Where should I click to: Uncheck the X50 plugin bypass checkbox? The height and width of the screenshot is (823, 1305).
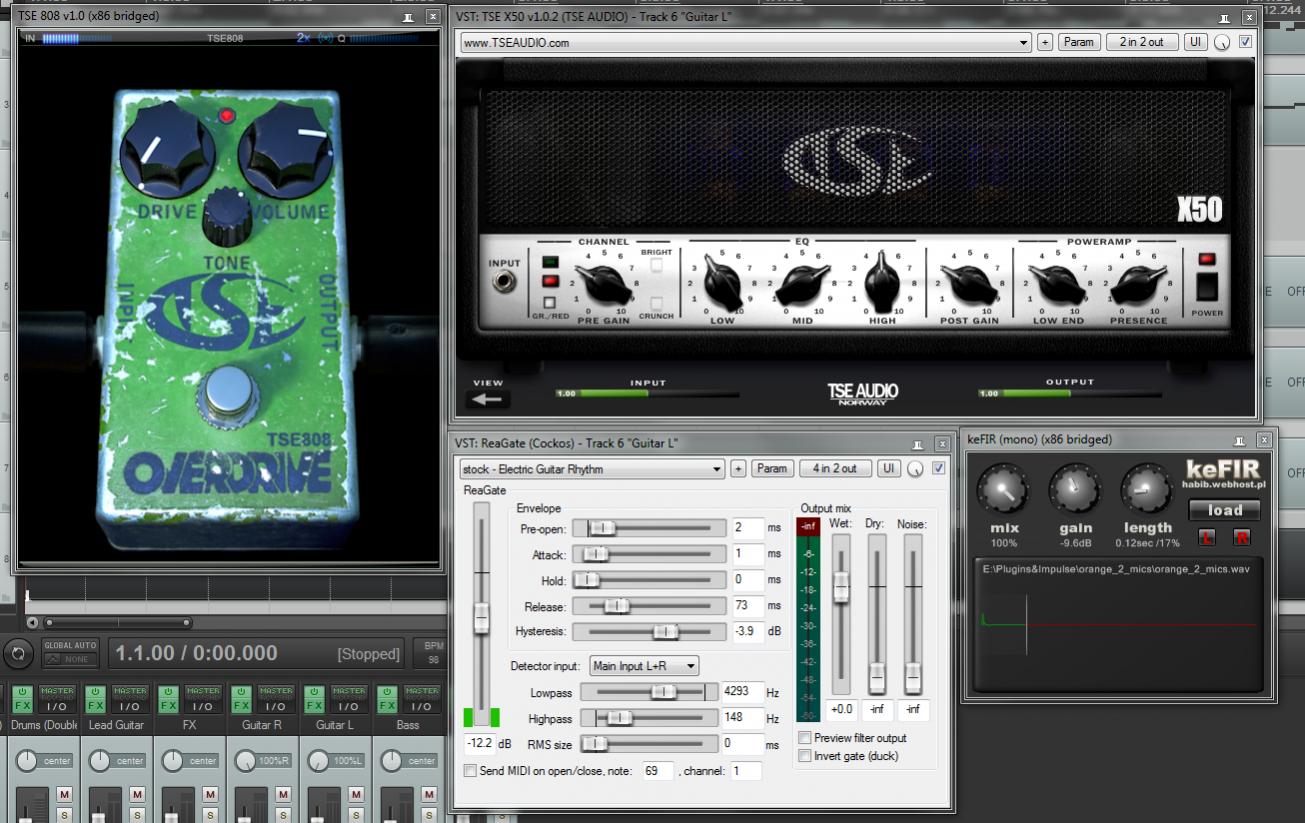pos(1245,42)
